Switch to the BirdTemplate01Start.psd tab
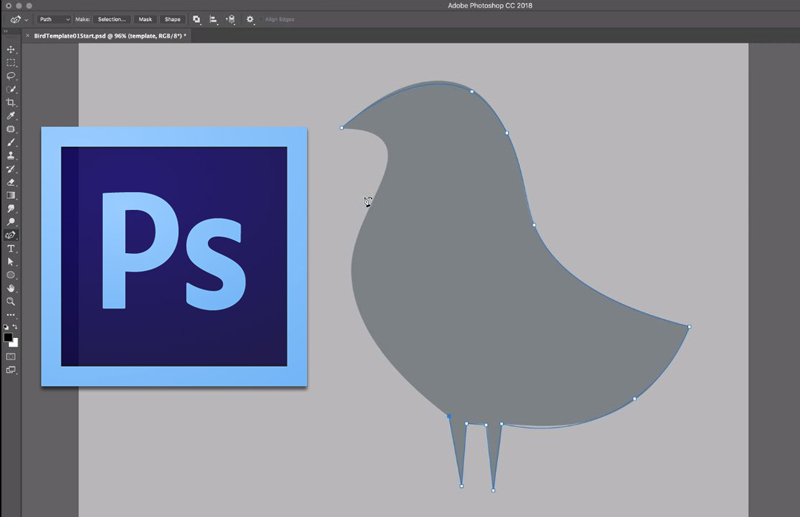This screenshot has height=517, width=800. (110, 36)
